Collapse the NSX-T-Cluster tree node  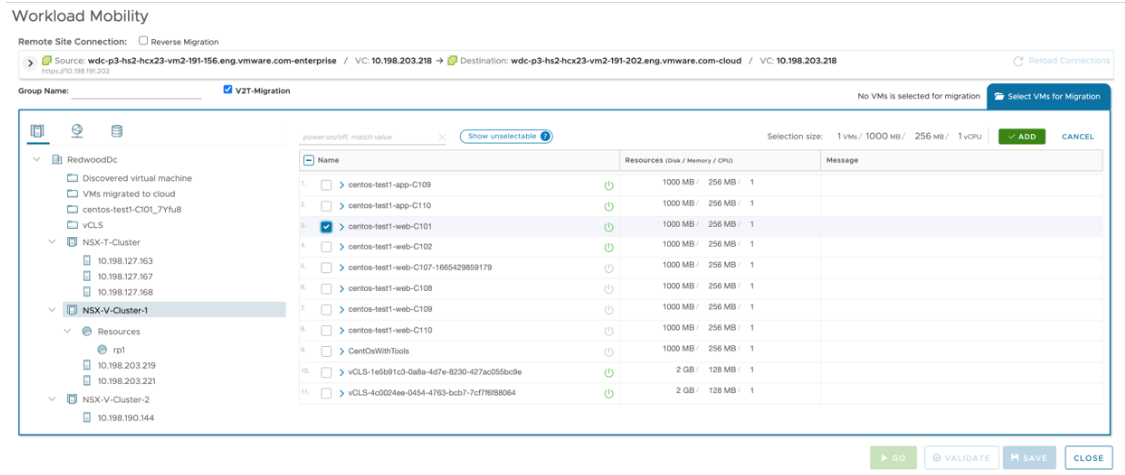tap(52, 242)
